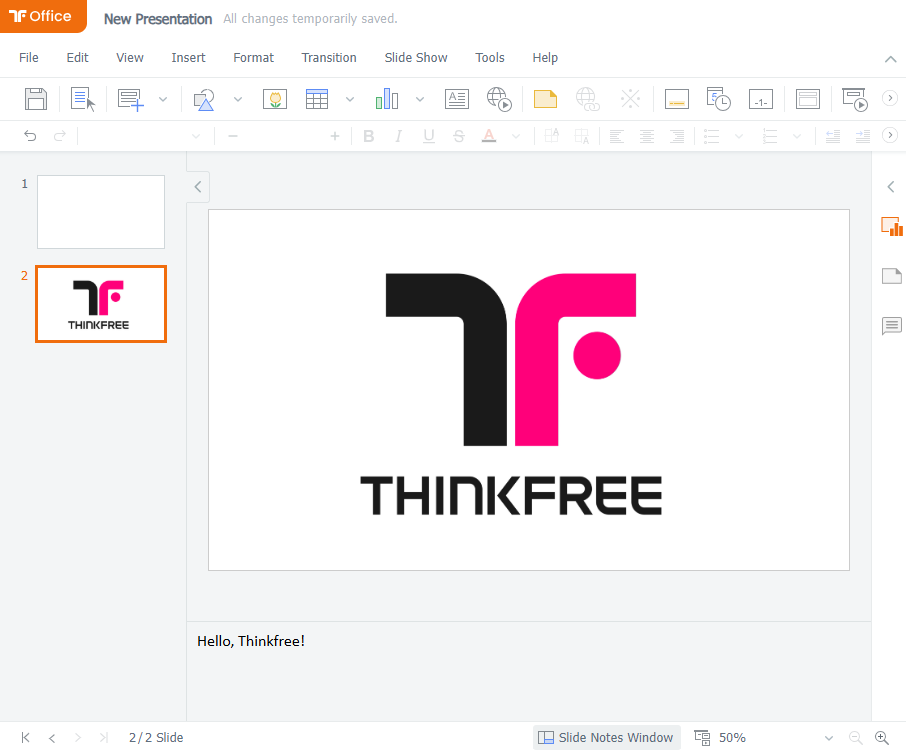This screenshot has width=906, height=751.
Task: Decrease font size with minus button
Action: [233, 136]
